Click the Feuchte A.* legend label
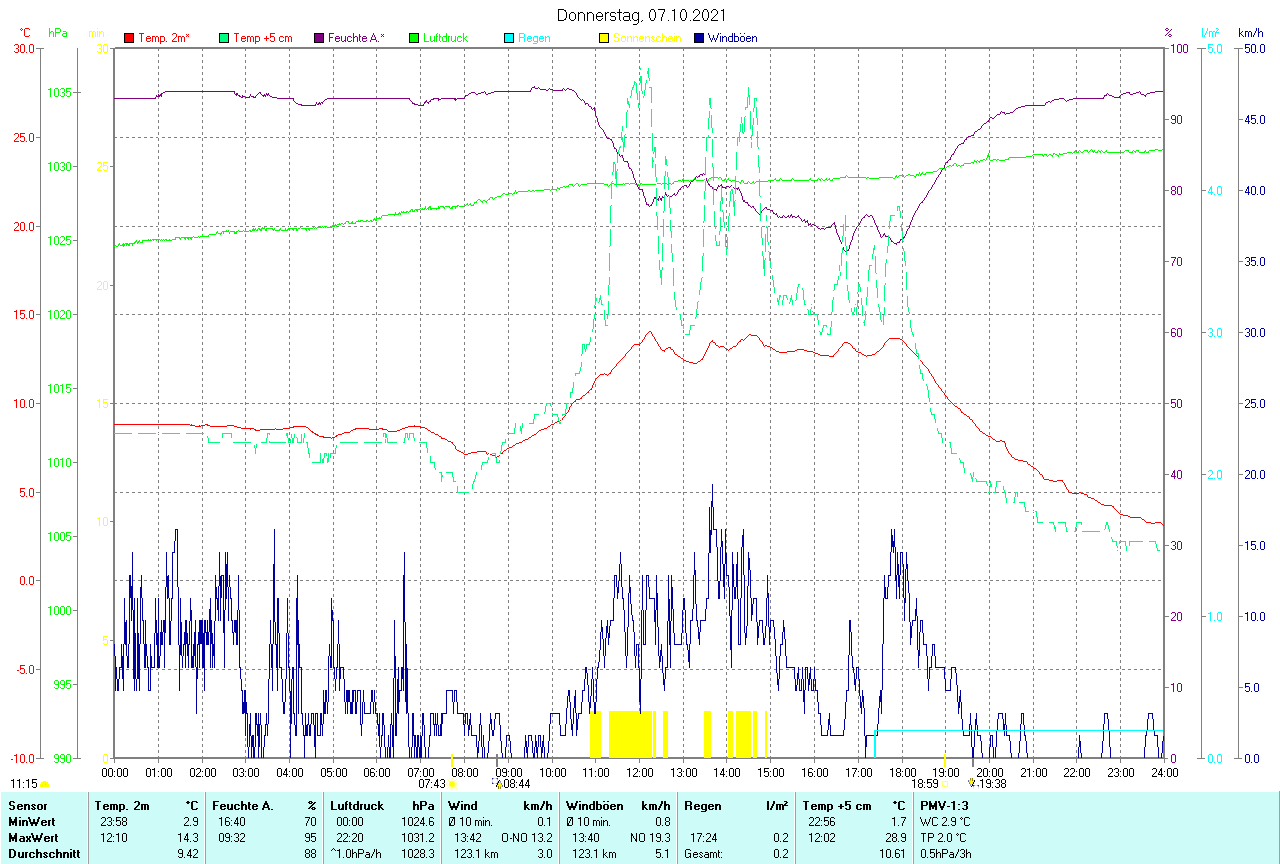 pyautogui.click(x=357, y=38)
